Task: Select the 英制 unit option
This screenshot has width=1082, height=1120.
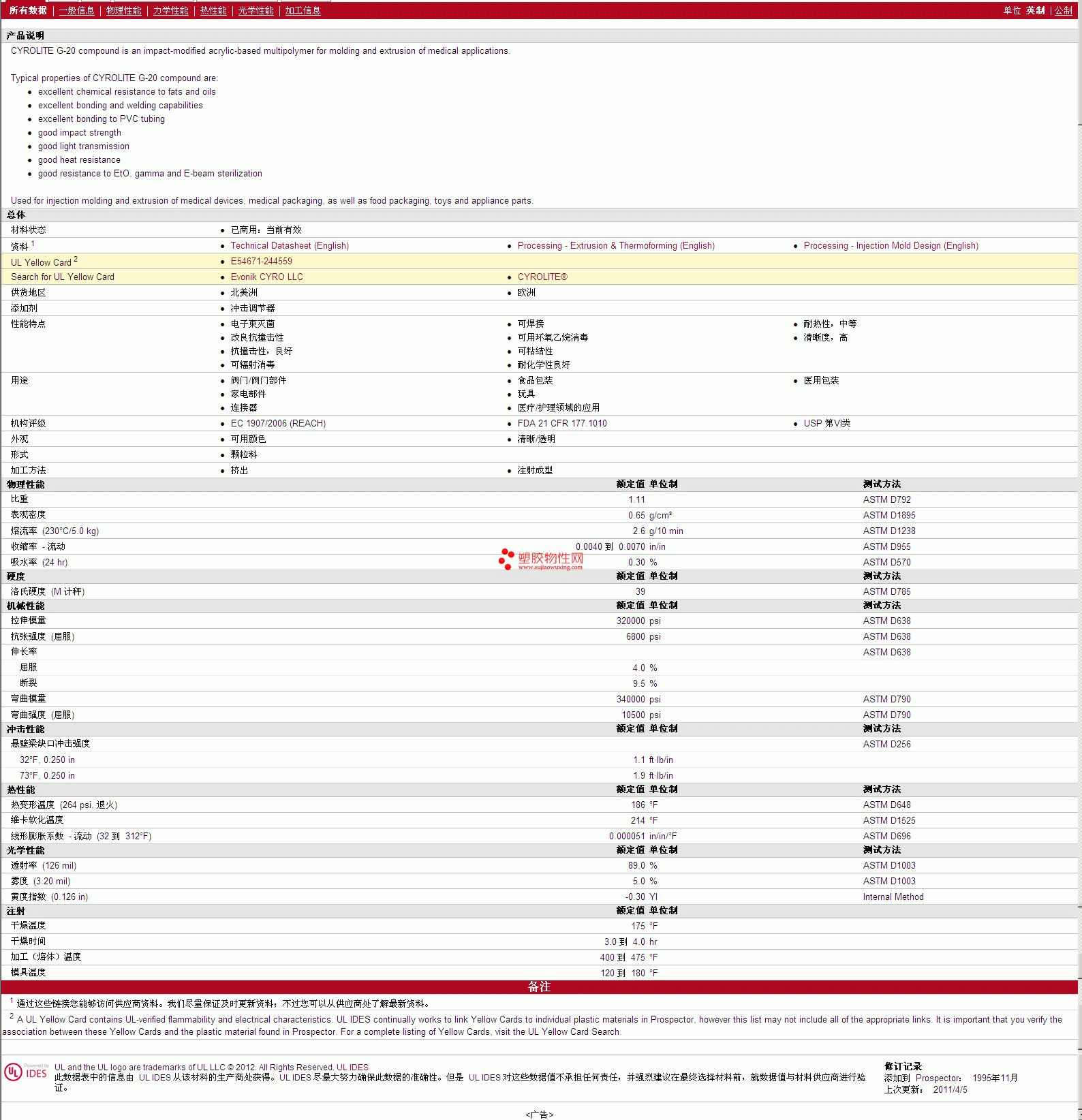Action: (1035, 10)
